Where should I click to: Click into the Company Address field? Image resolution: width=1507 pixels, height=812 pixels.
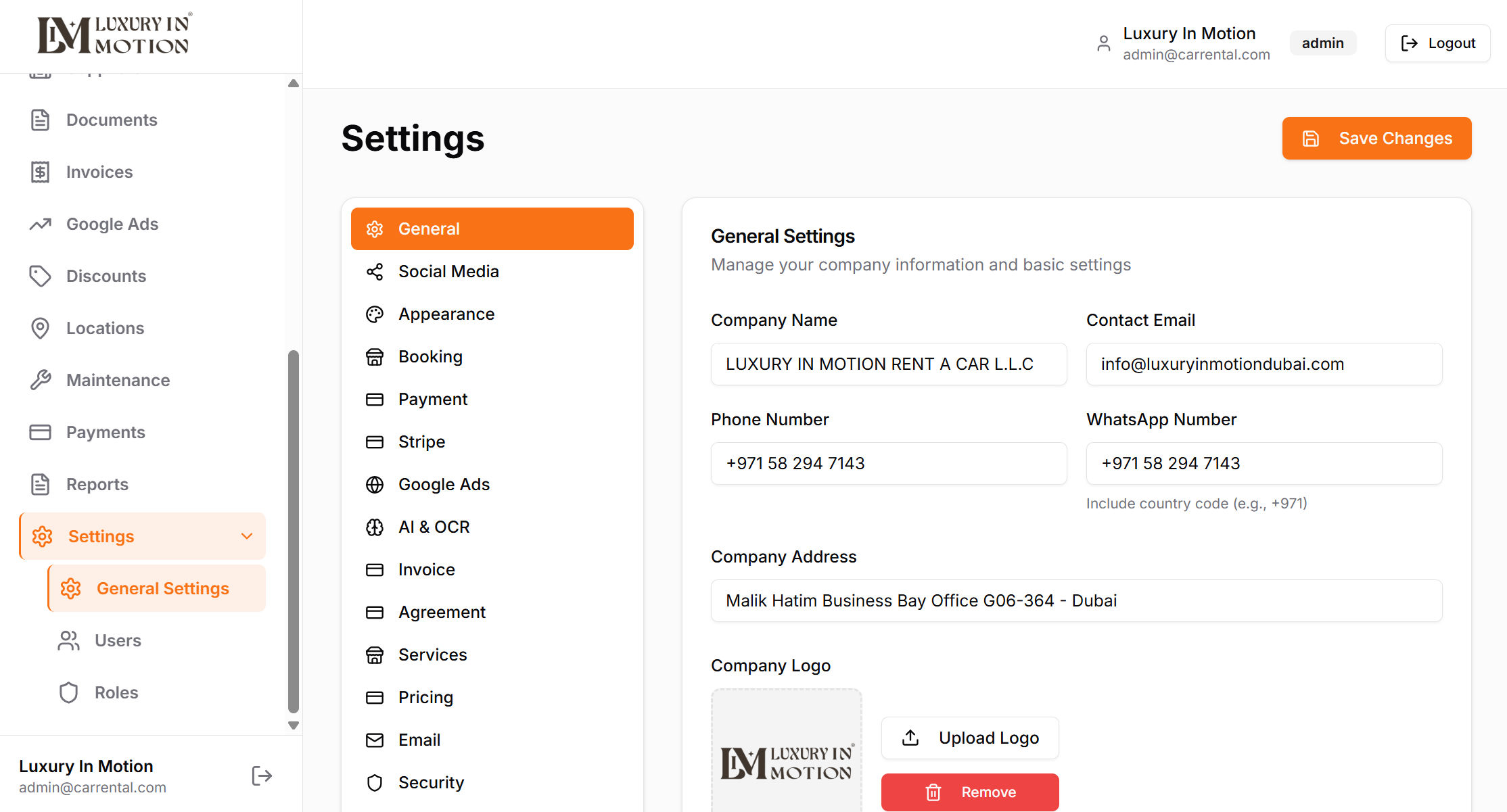click(1076, 601)
